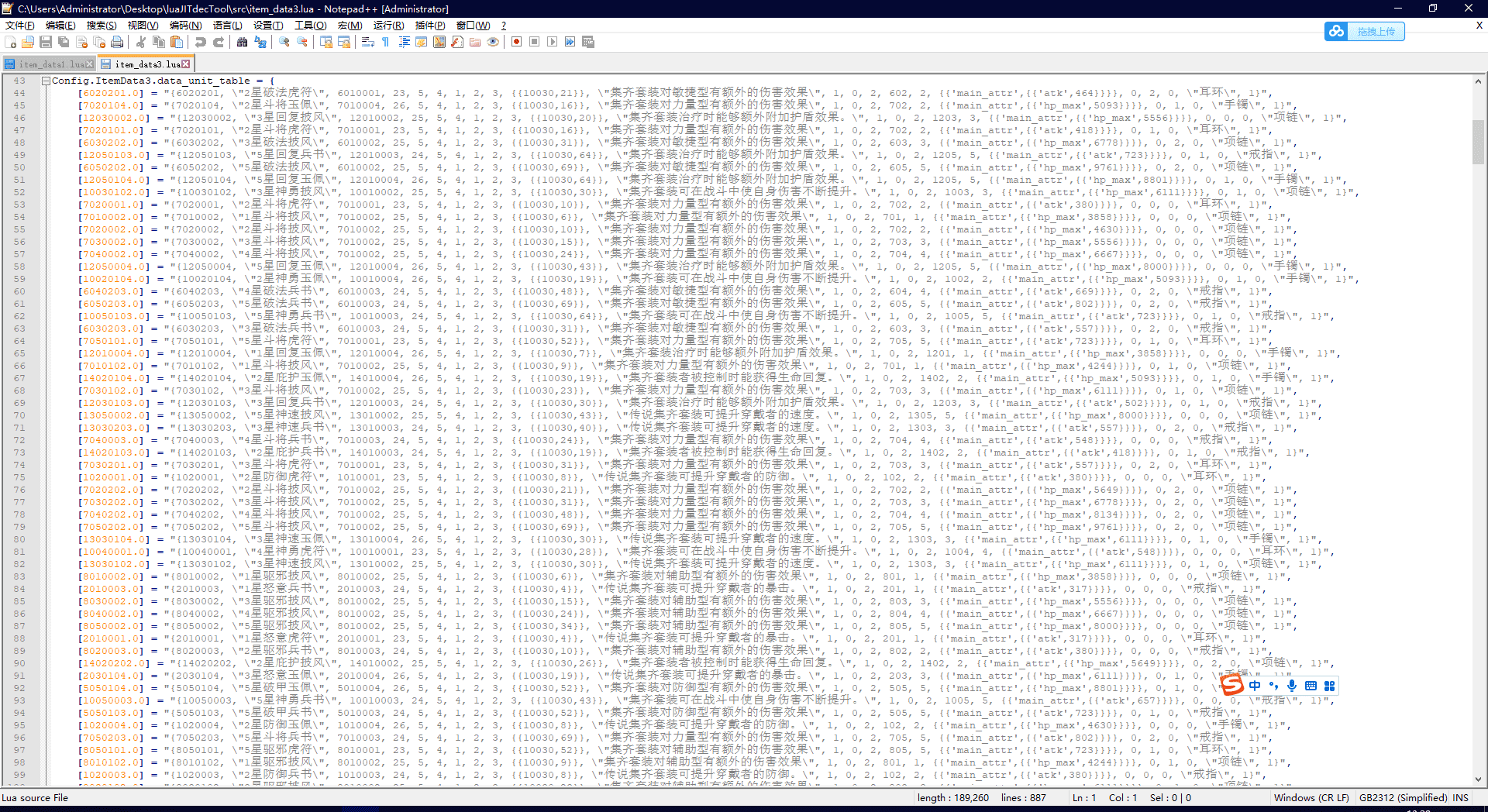Toggle Sogou 中 Chinese/English input mode
Image resolution: width=1488 pixels, height=812 pixels.
1255,686
